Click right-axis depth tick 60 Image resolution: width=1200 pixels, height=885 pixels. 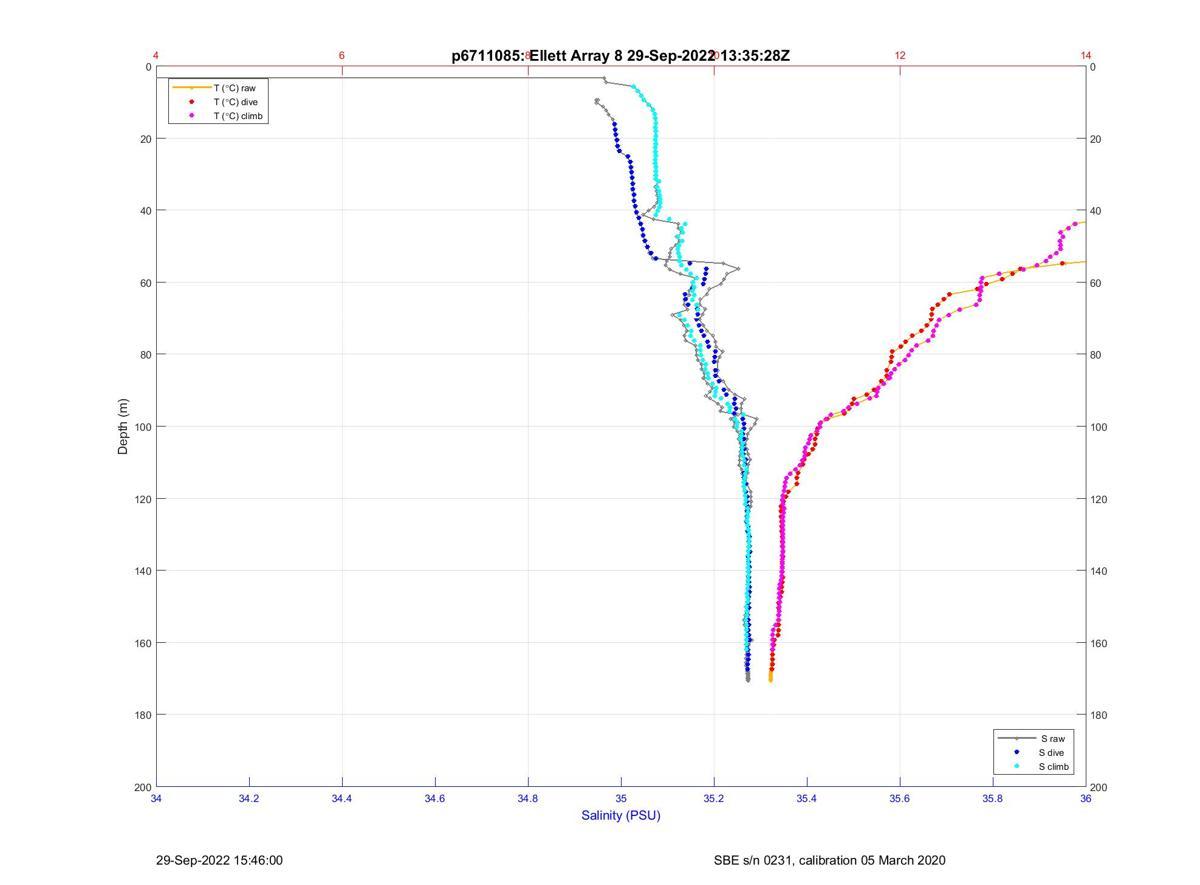pos(1096,283)
